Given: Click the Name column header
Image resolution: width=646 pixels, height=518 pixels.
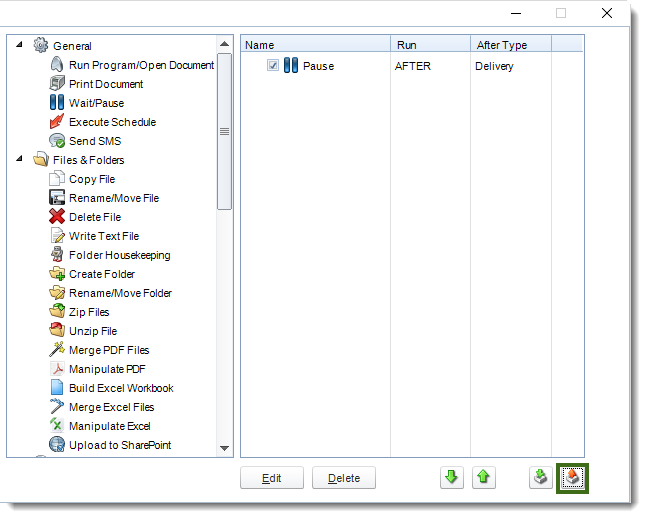Looking at the screenshot, I should [x=316, y=45].
